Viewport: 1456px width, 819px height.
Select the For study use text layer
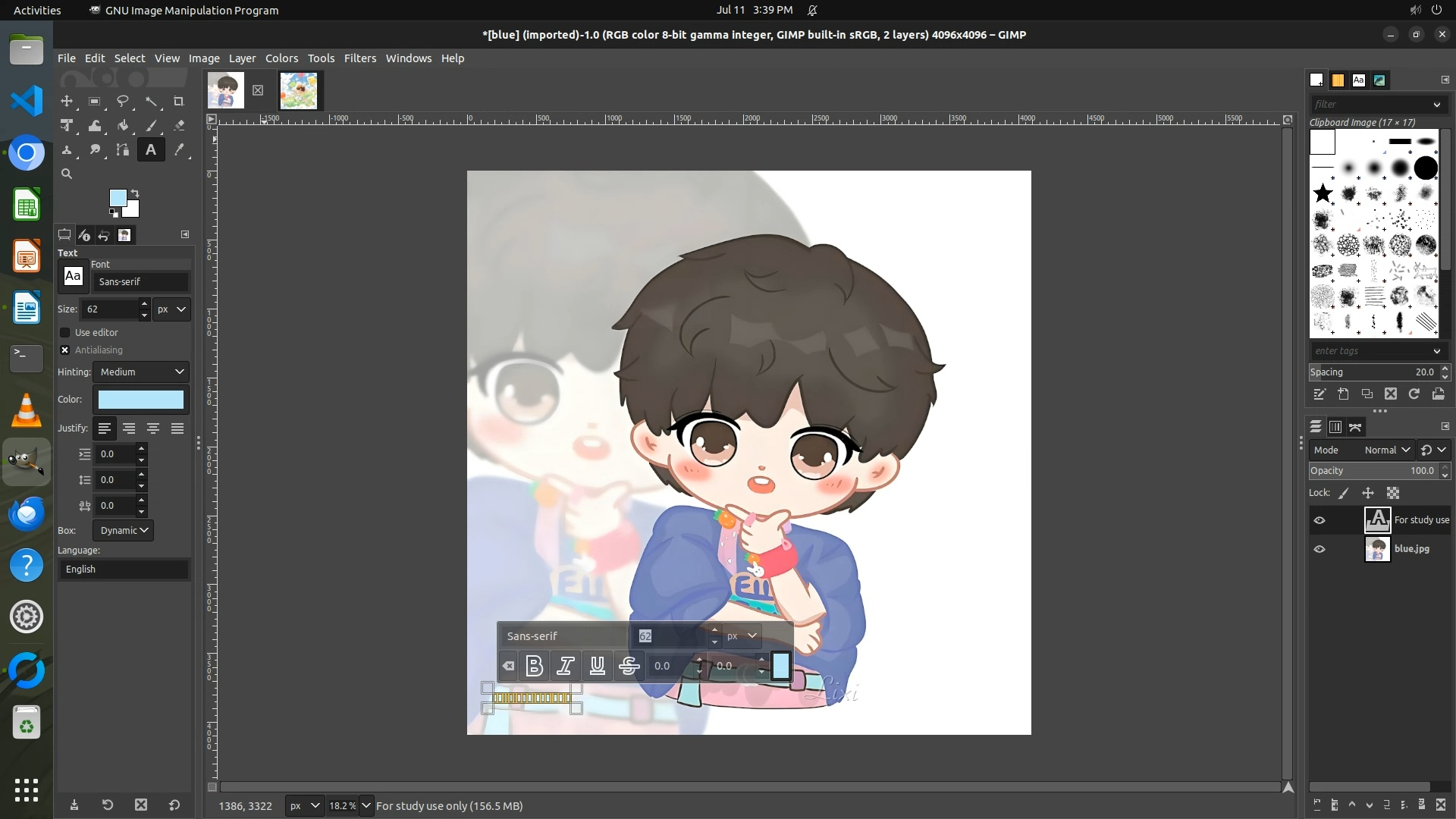point(1420,520)
